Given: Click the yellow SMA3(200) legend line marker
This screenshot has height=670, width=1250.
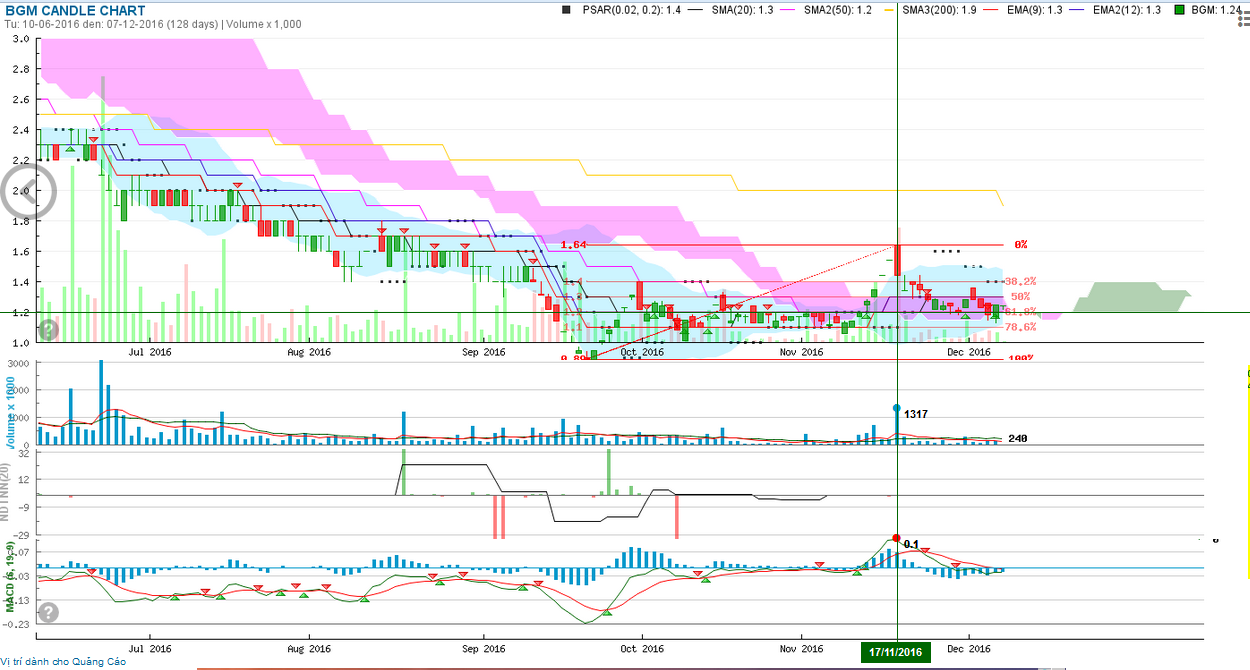Looking at the screenshot, I should 887,9.
